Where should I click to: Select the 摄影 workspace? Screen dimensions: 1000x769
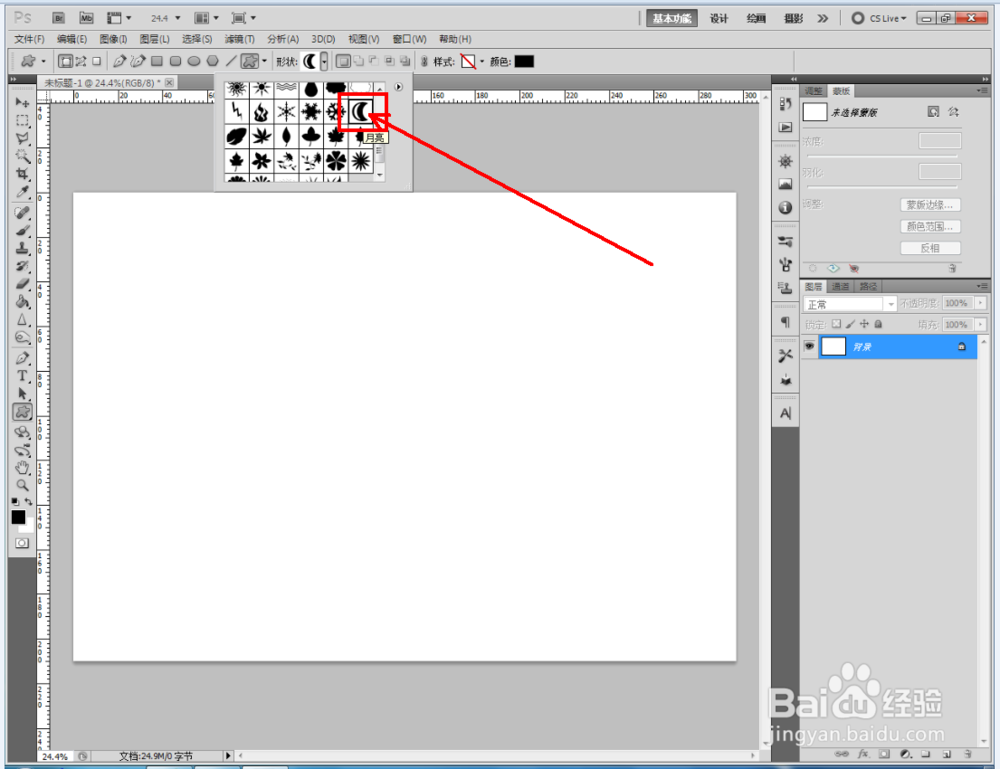[793, 18]
